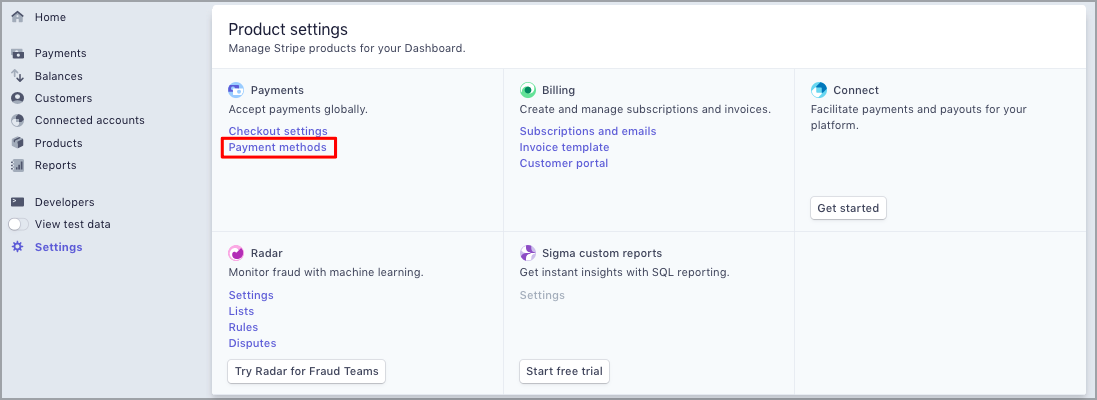Image resolution: width=1097 pixels, height=400 pixels.
Task: Click the Reports chart icon
Action: coord(17,165)
